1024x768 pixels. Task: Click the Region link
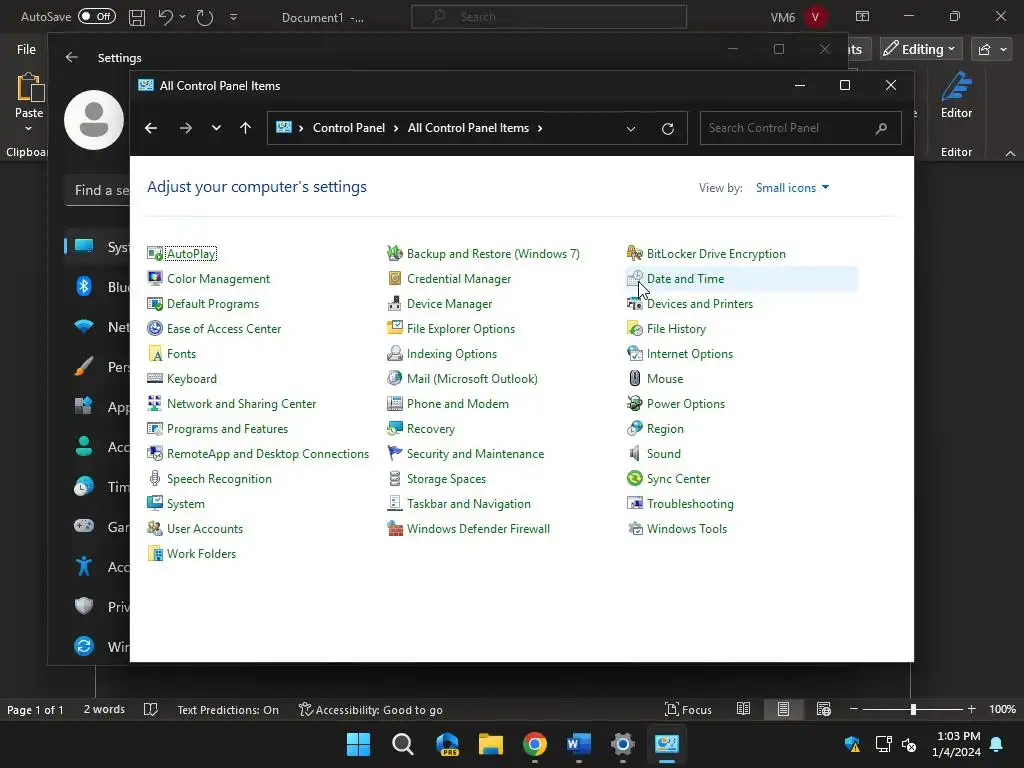[x=665, y=428]
